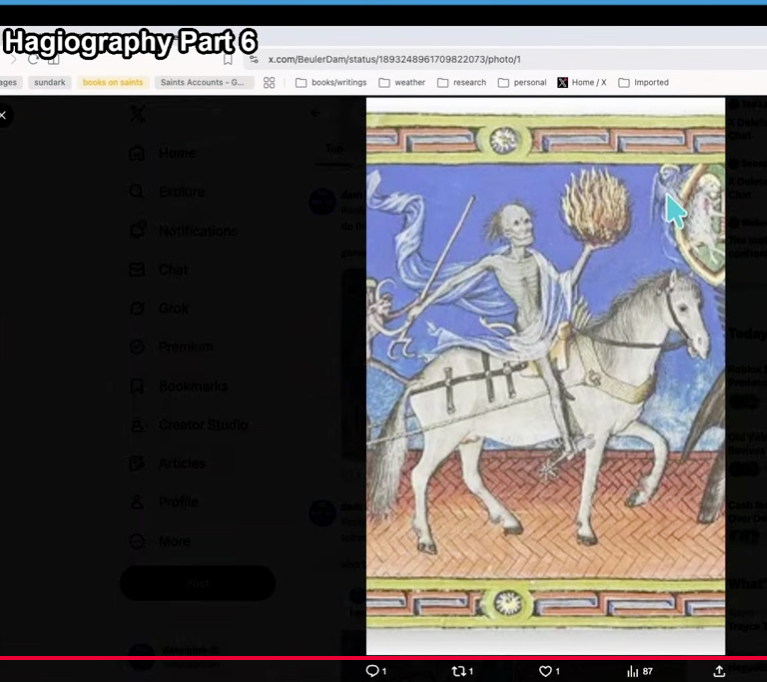Open 'Home / X' bookmark
The height and width of the screenshot is (682, 767).
click(x=582, y=82)
